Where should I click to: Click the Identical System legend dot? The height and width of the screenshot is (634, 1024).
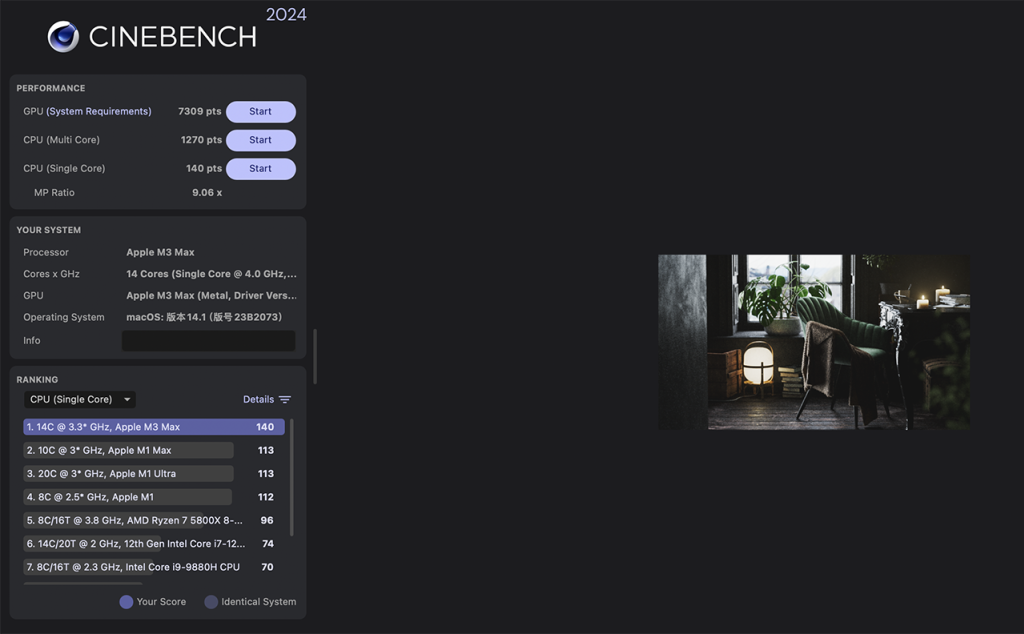click(211, 602)
